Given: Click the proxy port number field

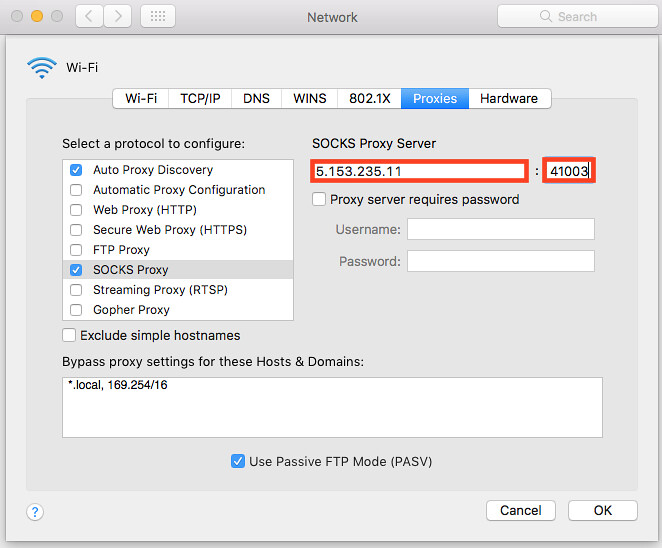Looking at the screenshot, I should click(x=568, y=171).
